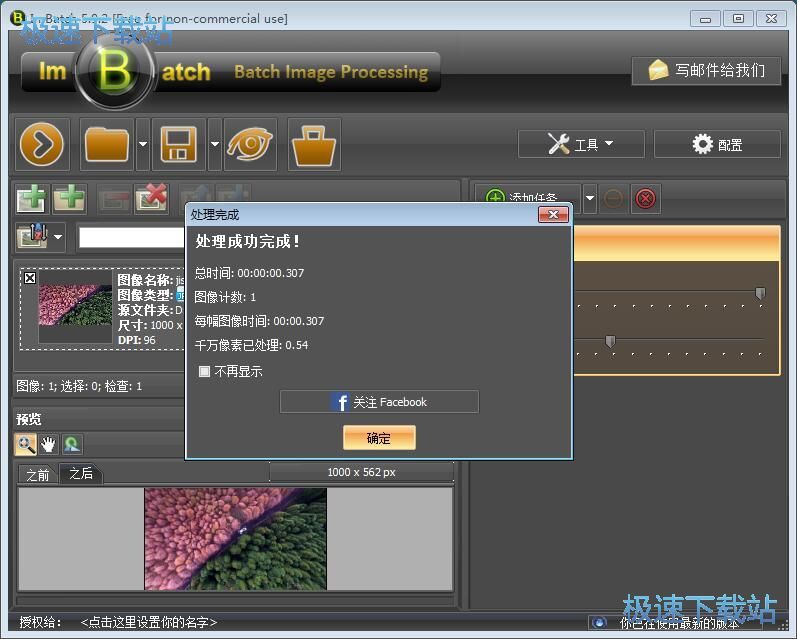Click the 图像计数: 1 text
The width and height of the screenshot is (797, 639).
[225, 297]
